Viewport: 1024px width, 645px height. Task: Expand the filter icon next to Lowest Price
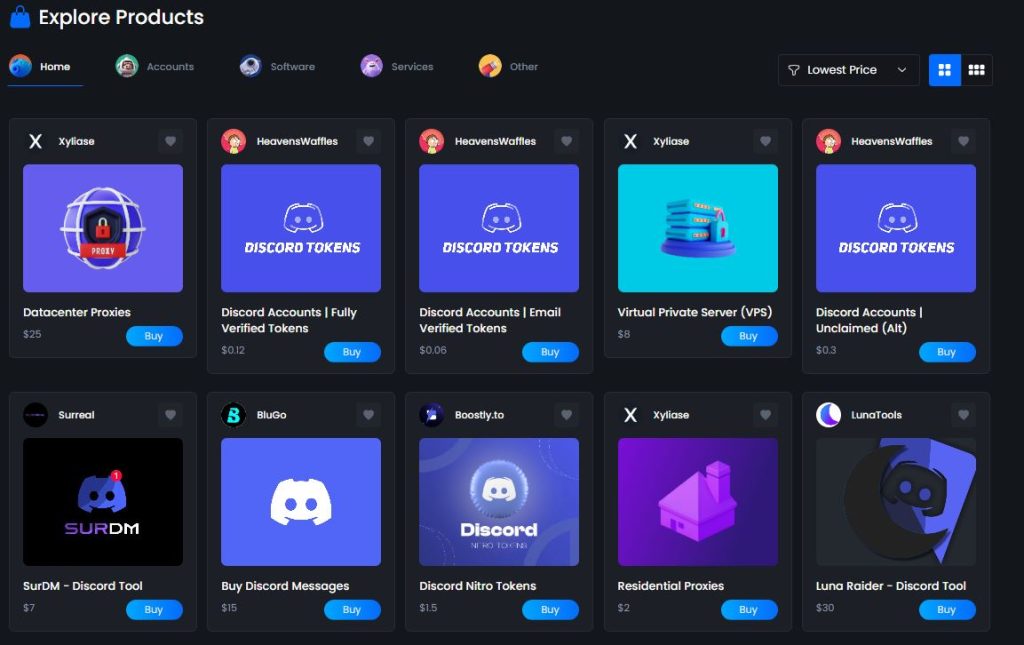tap(793, 70)
